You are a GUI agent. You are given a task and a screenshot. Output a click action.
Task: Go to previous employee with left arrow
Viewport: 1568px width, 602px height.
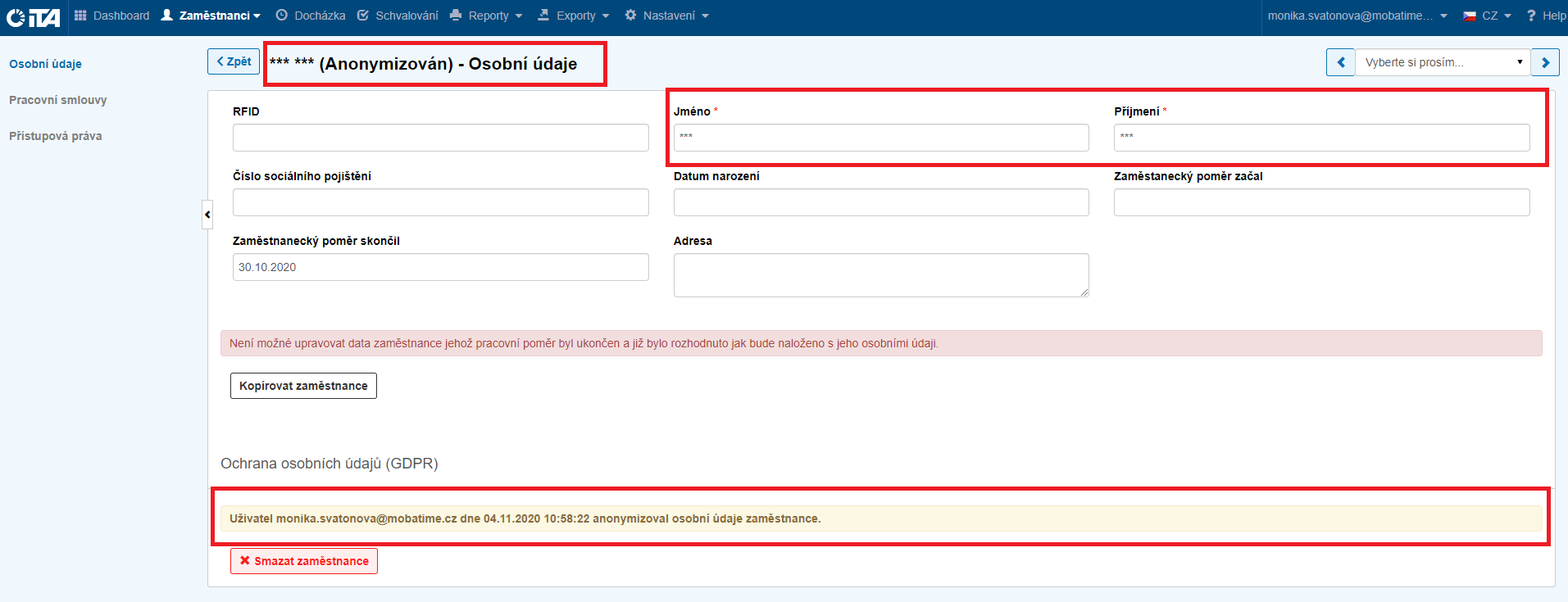click(1340, 62)
